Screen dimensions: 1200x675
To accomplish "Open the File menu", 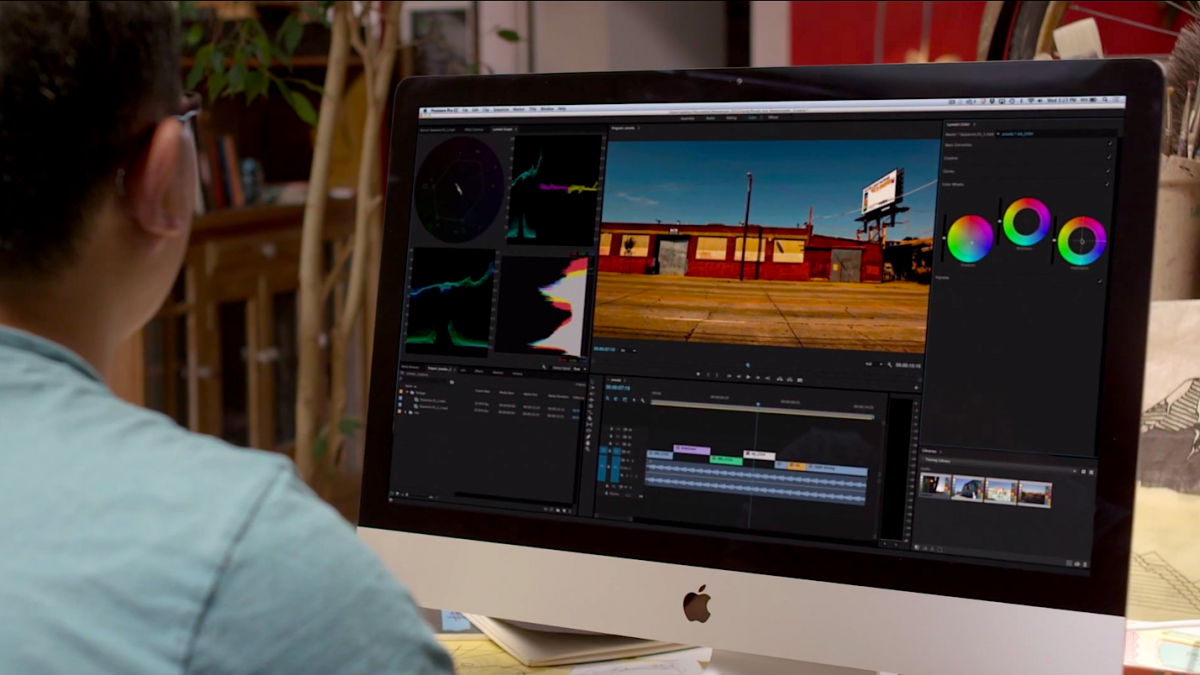I will coord(465,110).
